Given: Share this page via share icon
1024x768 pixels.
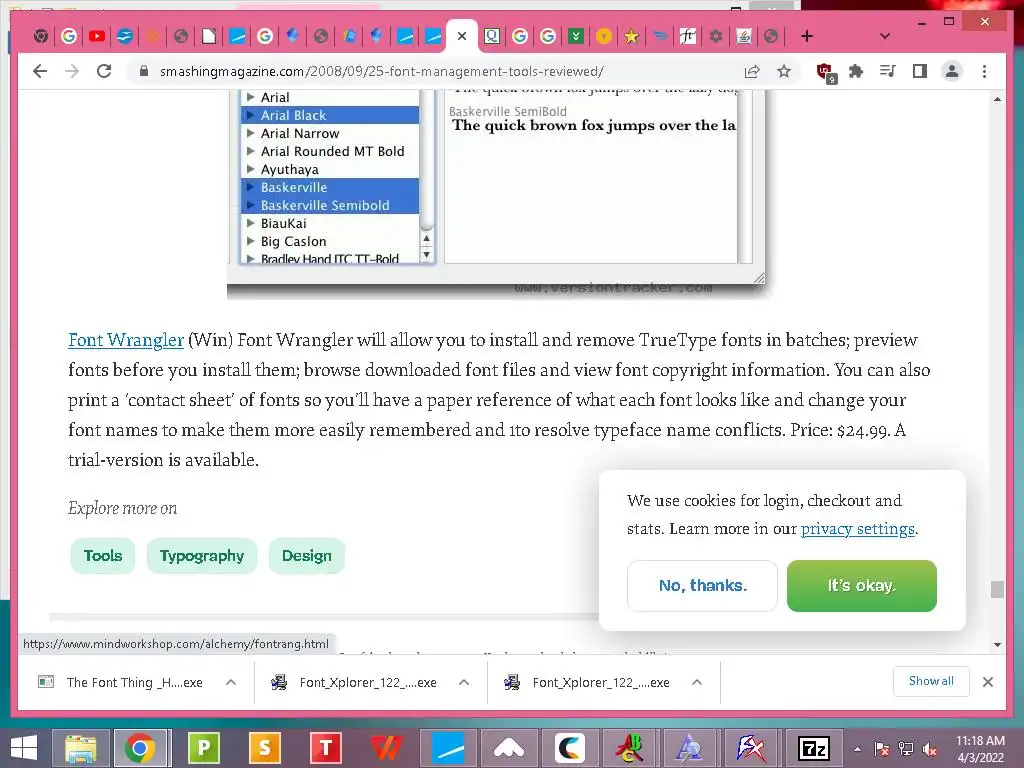Looking at the screenshot, I should click(752, 71).
